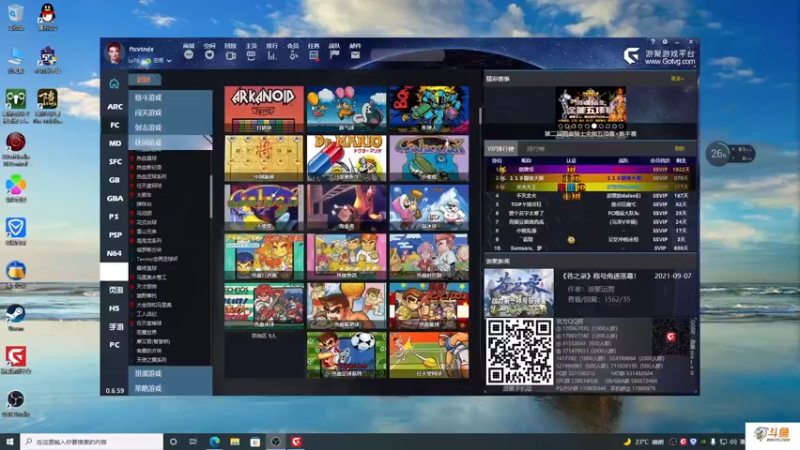Expand the 闯关游戏 category
800x450 pixels.
pyautogui.click(x=170, y=112)
